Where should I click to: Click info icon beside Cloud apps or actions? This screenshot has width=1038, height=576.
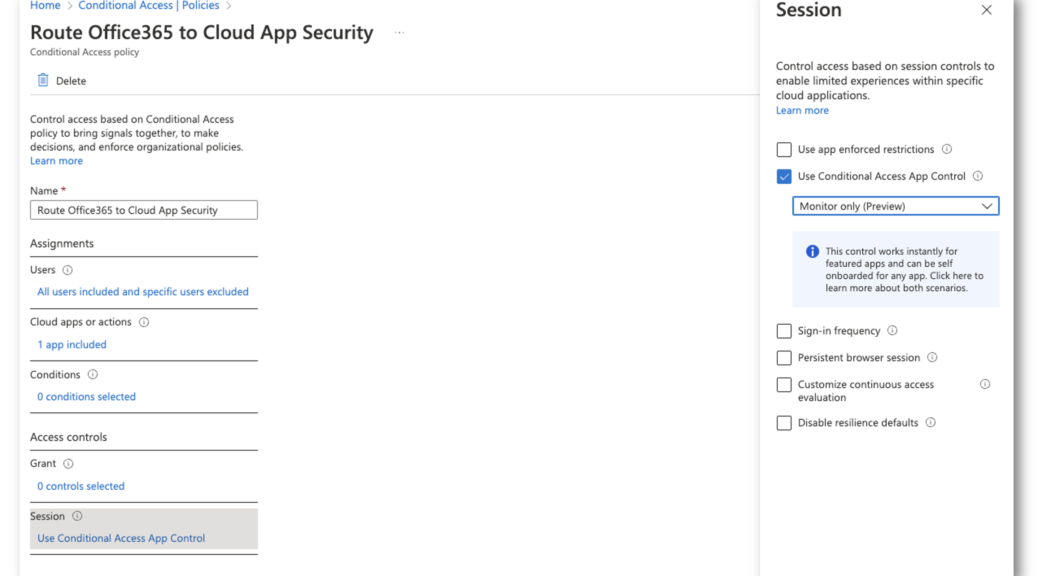pos(144,322)
